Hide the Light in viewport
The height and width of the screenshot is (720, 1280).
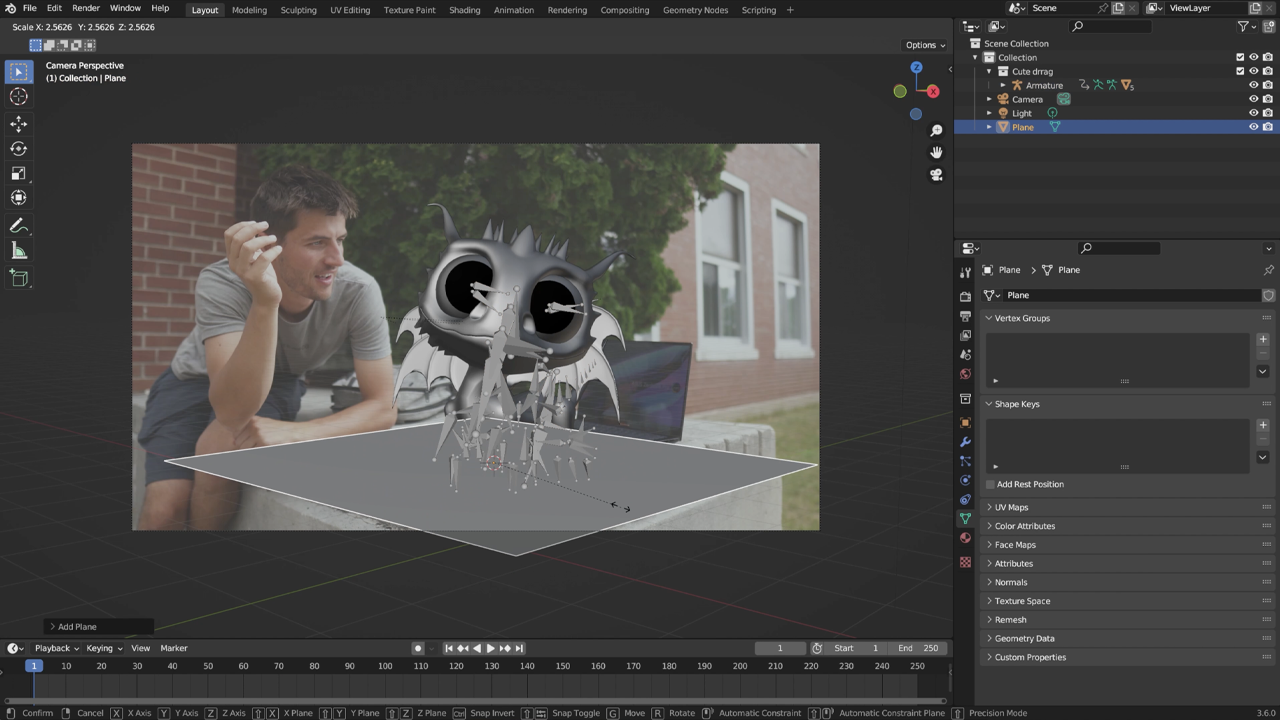tap(1253, 113)
